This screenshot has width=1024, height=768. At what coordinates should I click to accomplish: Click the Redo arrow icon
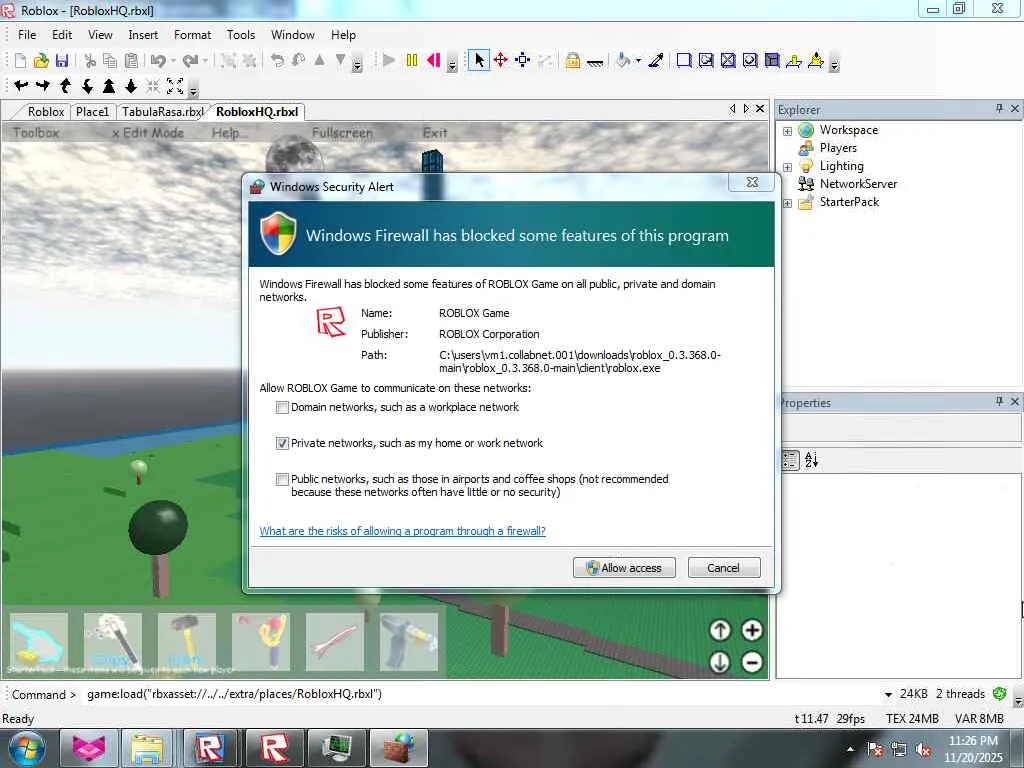(x=190, y=61)
